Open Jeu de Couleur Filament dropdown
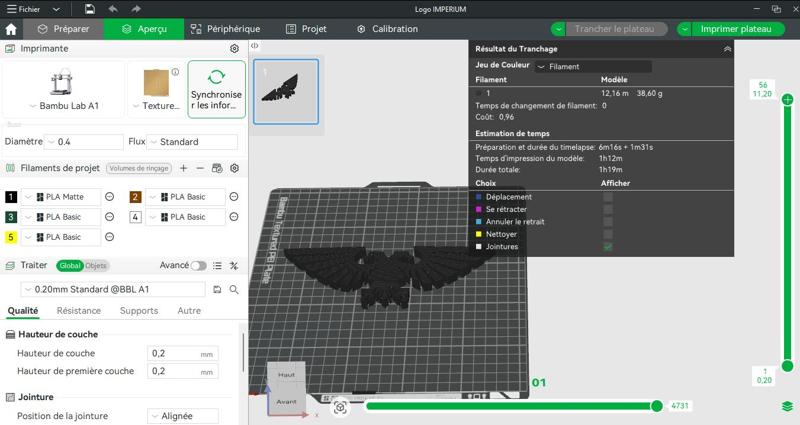 click(592, 67)
